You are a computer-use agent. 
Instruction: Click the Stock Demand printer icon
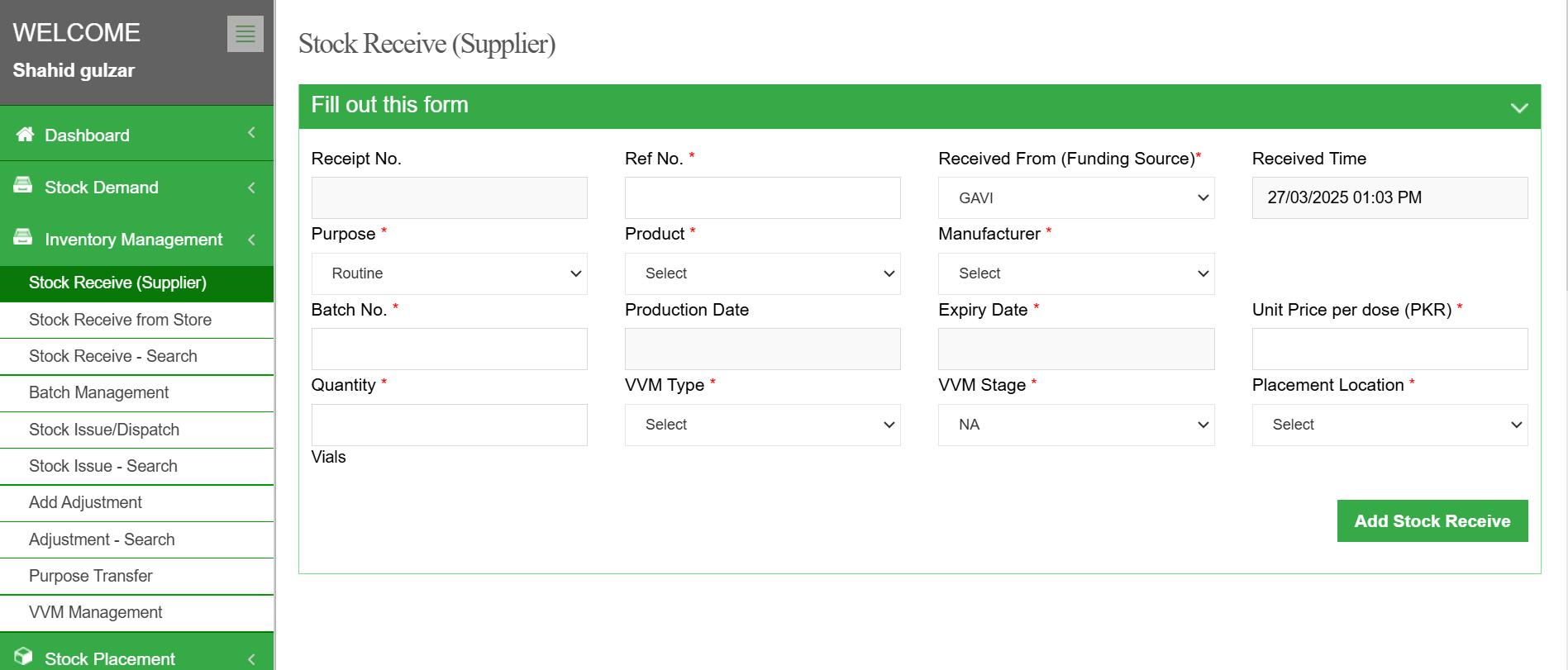pos(23,186)
